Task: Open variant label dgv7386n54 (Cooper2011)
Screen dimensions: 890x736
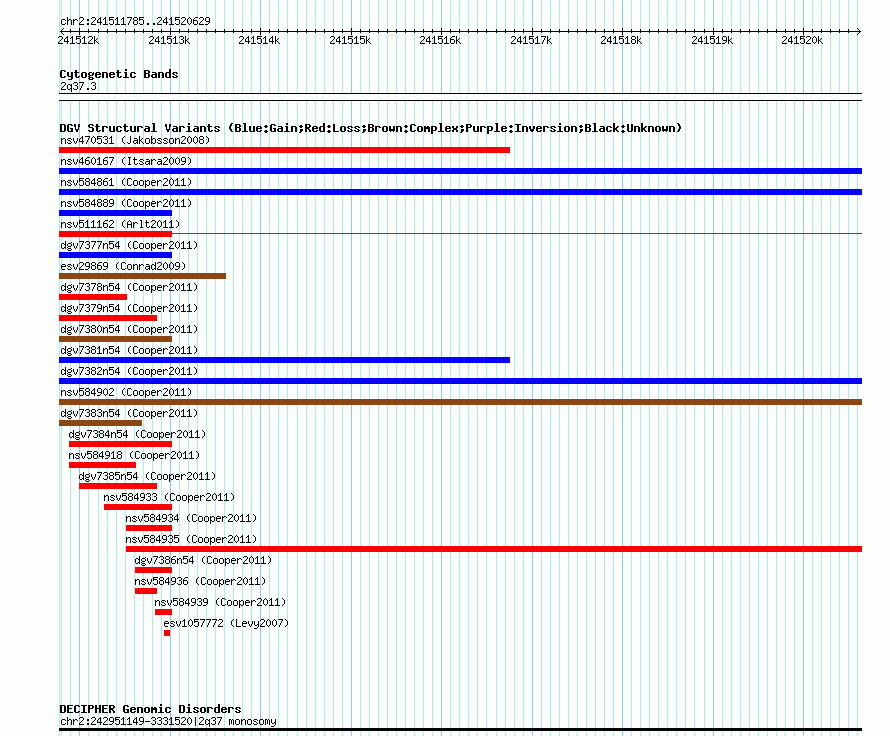Action: pyautogui.click(x=203, y=560)
